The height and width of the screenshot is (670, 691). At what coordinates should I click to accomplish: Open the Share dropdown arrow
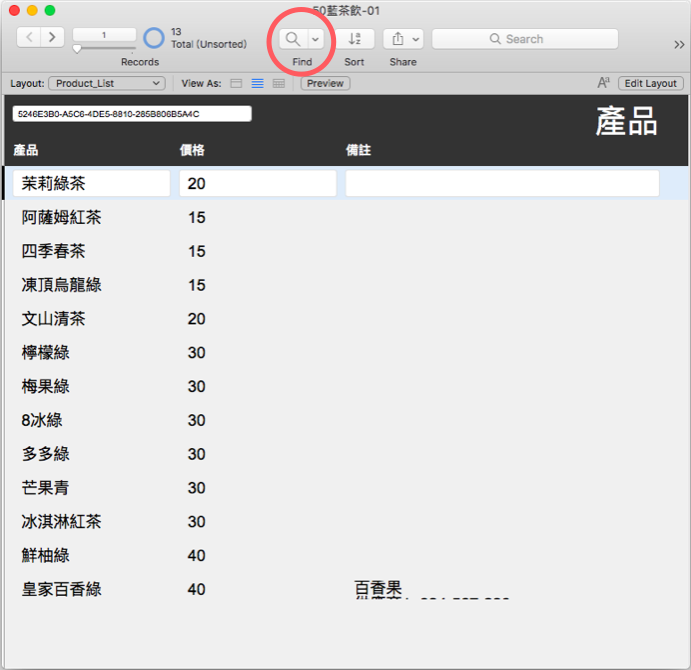click(x=416, y=39)
